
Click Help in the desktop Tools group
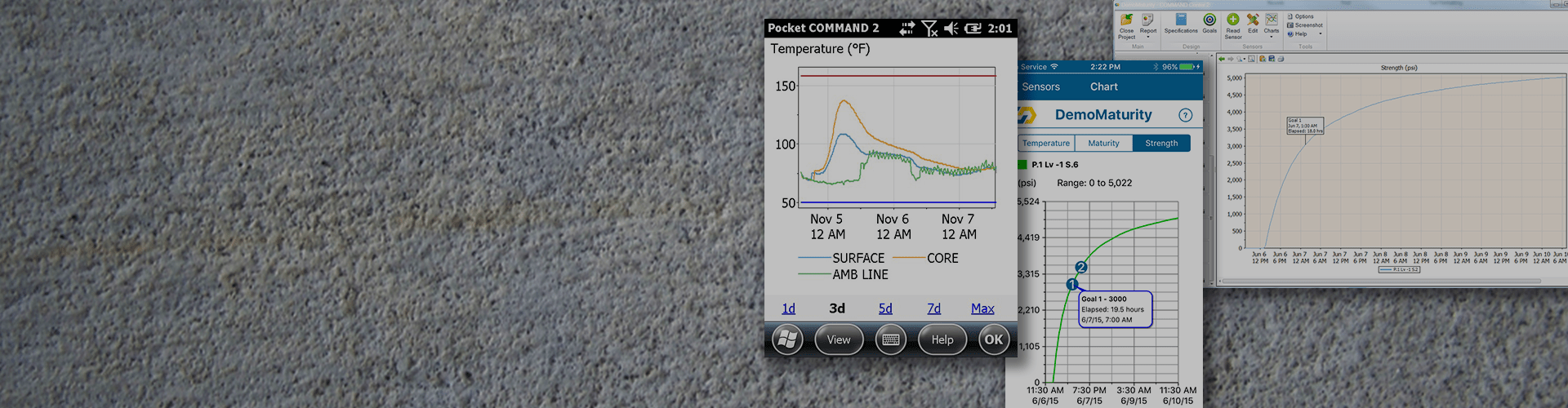point(1297,34)
